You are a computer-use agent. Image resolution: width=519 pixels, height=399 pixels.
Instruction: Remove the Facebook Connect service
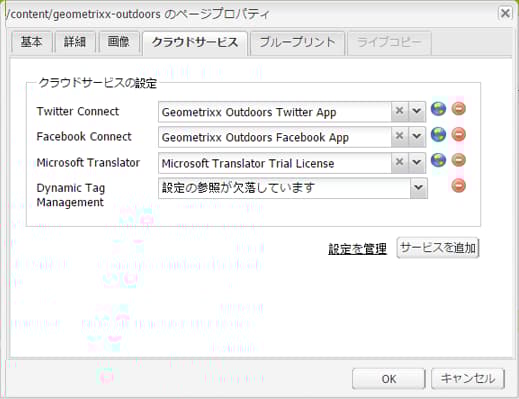[x=459, y=135]
